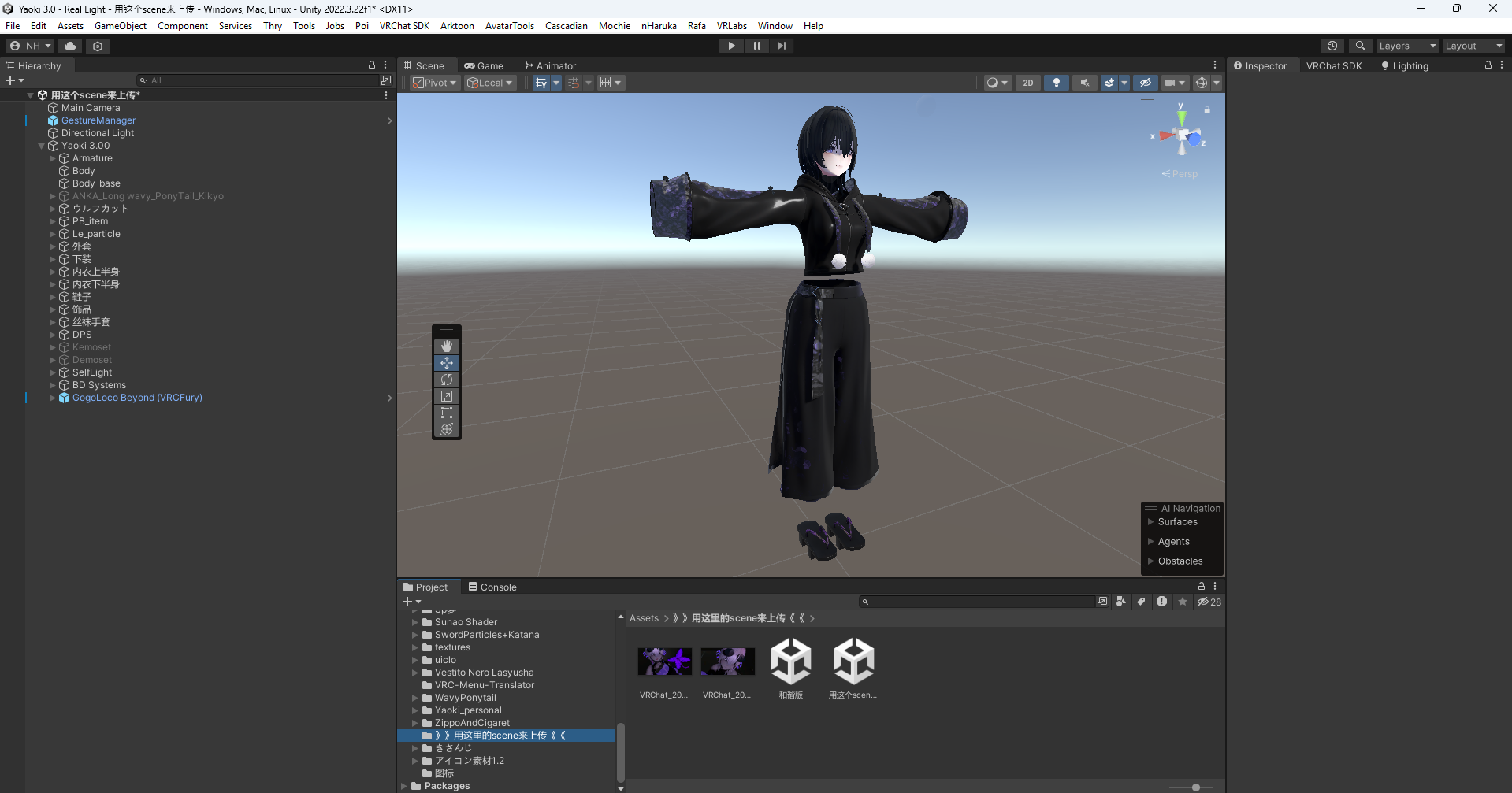Save Project search as favorite star
1512x793 pixels.
point(1182,602)
